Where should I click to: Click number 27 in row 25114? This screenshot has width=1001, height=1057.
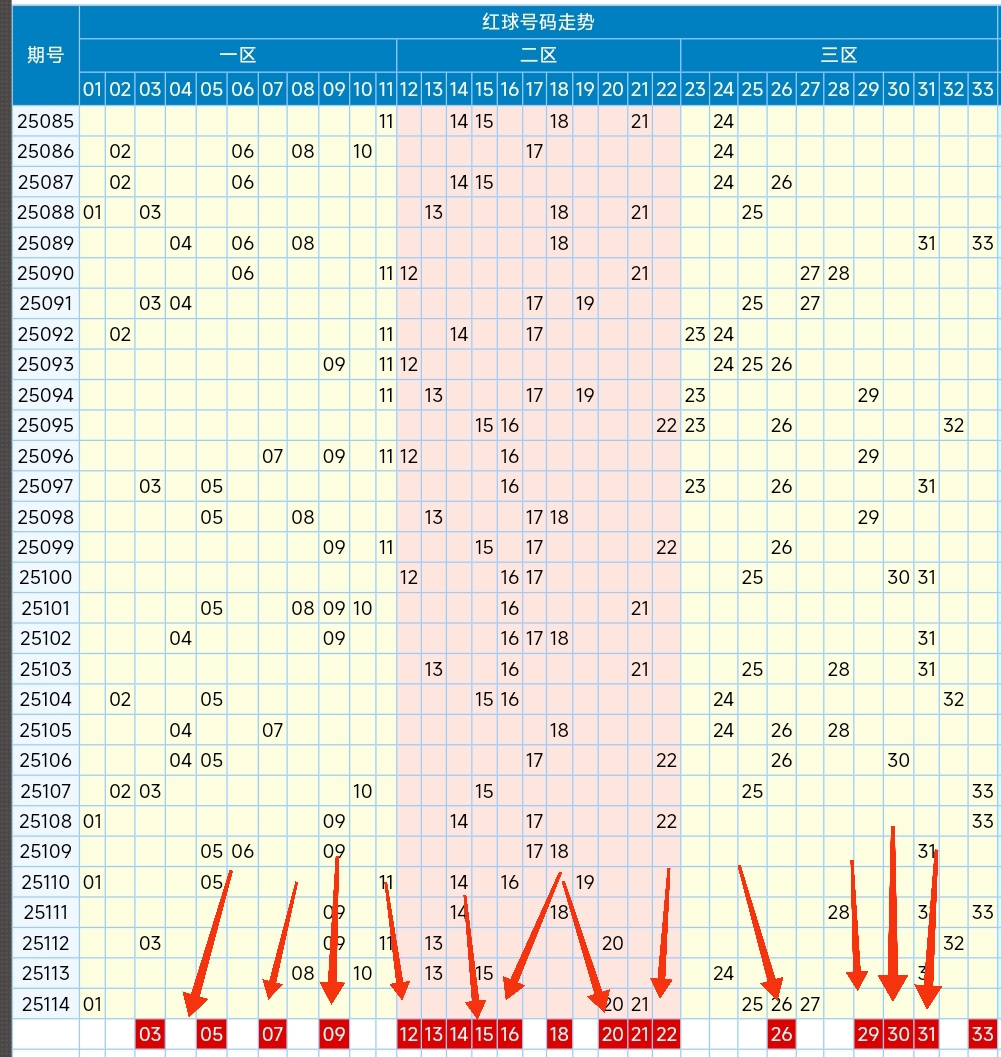point(810,1004)
